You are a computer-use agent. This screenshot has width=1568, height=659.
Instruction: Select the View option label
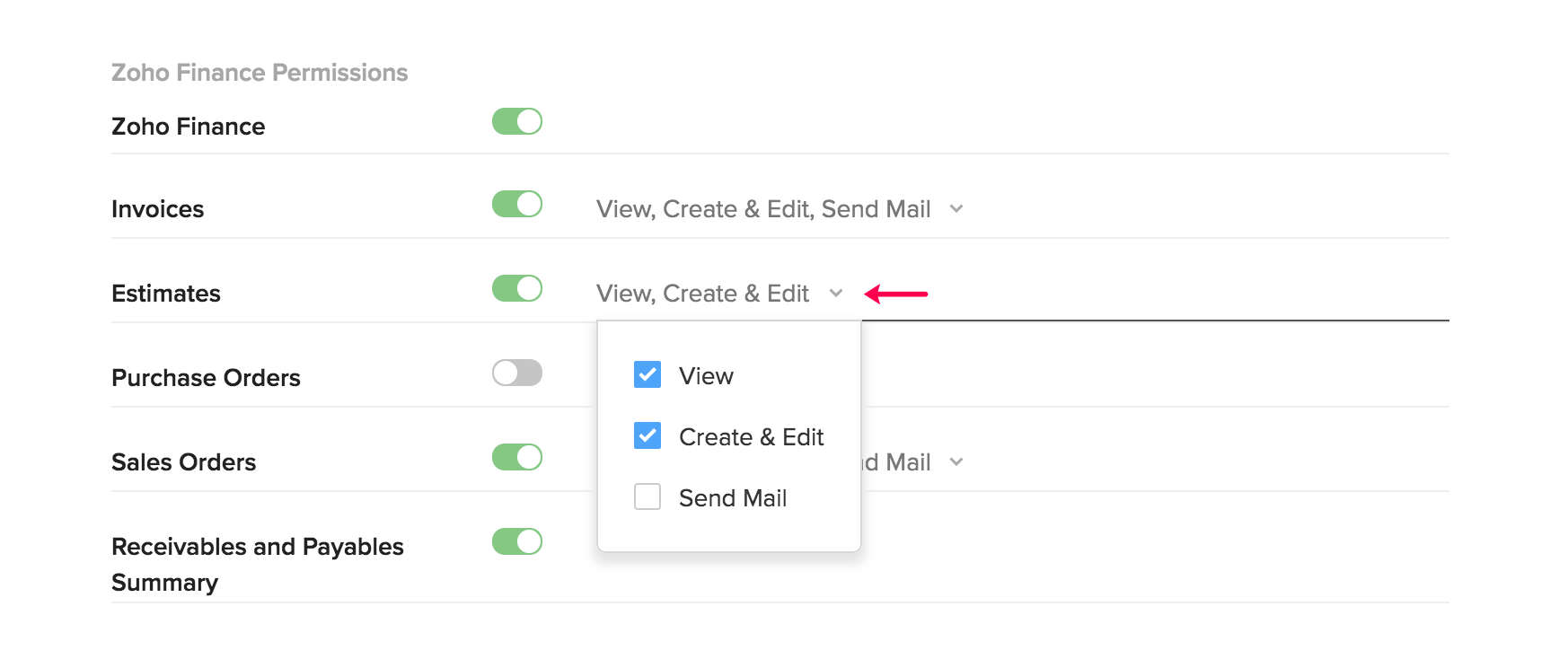pyautogui.click(x=706, y=376)
